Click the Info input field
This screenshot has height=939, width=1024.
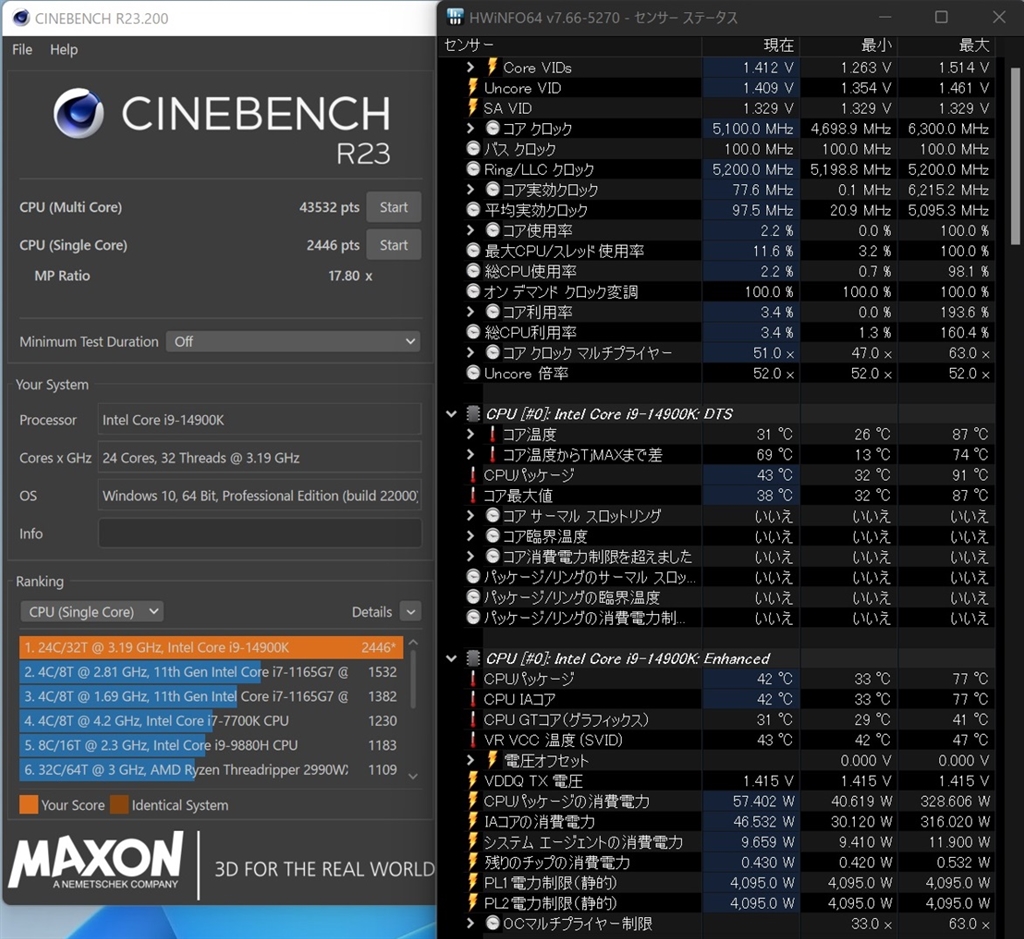(259, 534)
